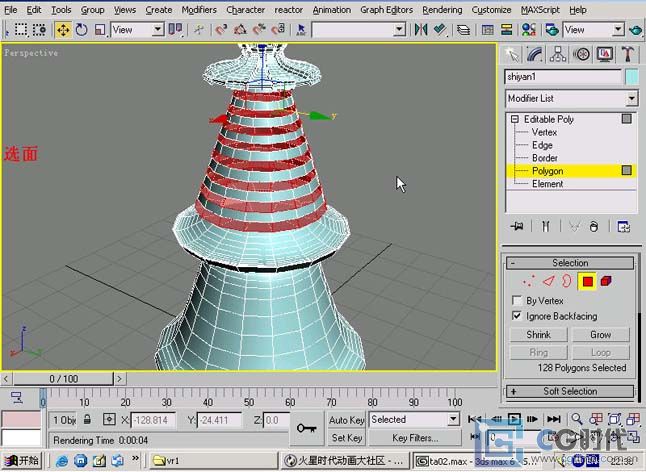This screenshot has width=646, height=472.
Task: Switch to Motion command panel
Action: (x=581, y=54)
